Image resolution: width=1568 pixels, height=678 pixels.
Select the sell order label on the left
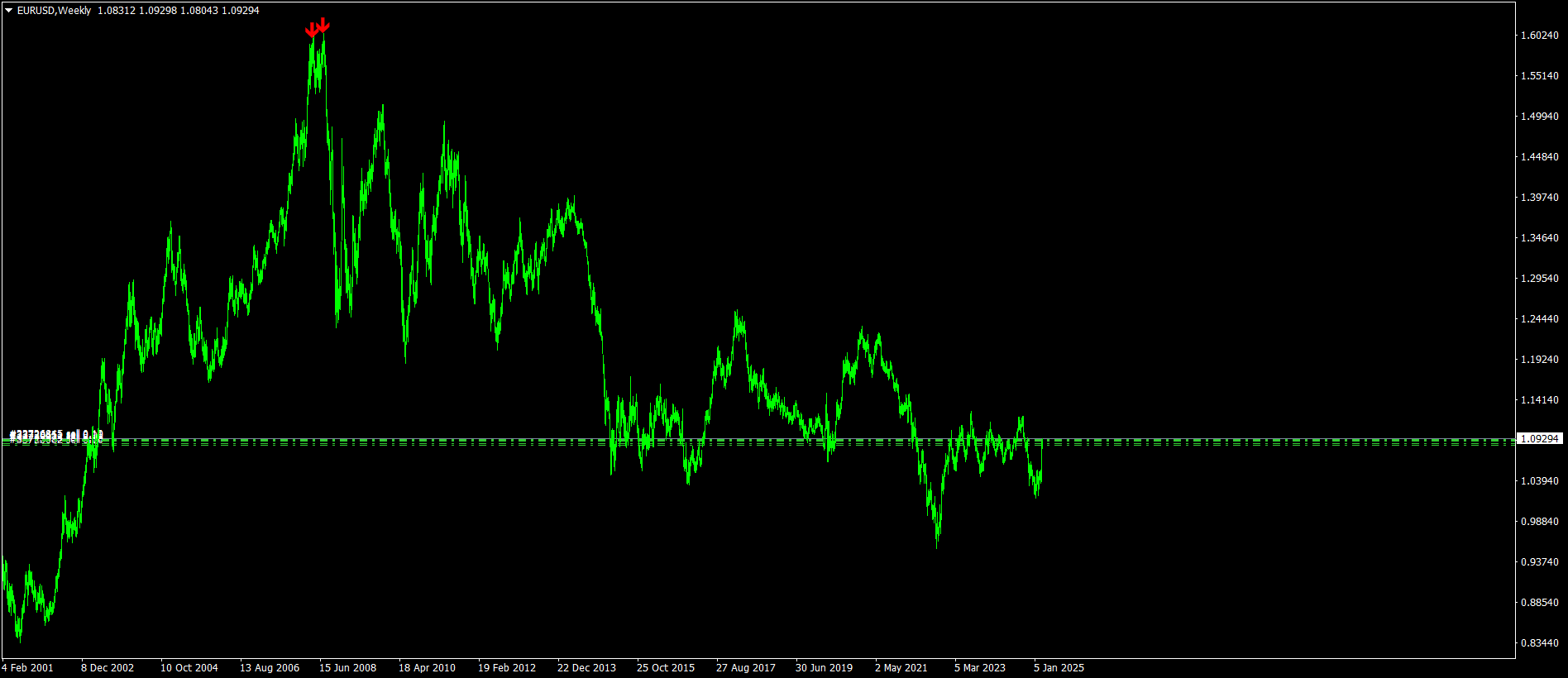[55, 435]
